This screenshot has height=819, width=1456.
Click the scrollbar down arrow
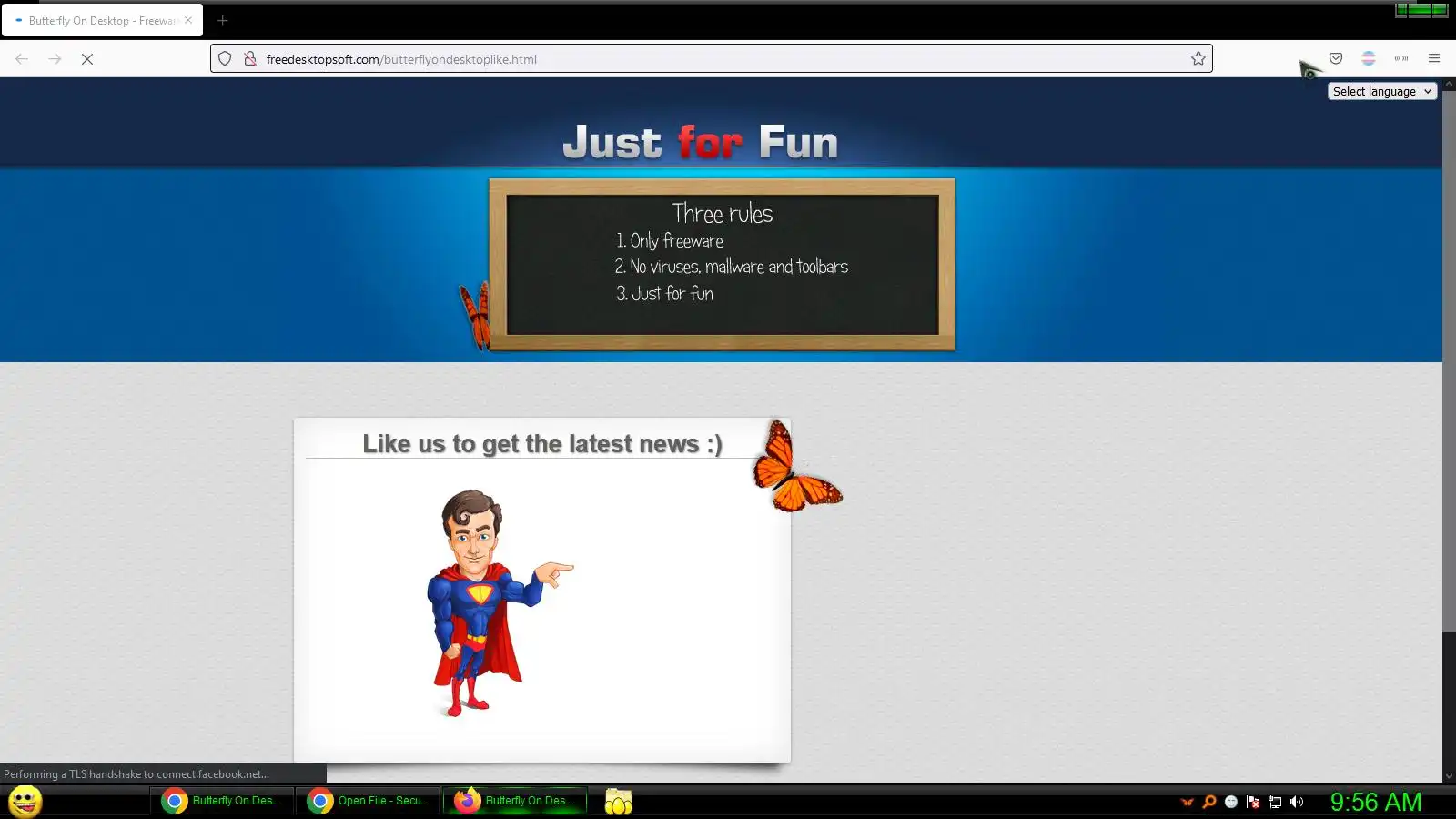click(x=1449, y=776)
